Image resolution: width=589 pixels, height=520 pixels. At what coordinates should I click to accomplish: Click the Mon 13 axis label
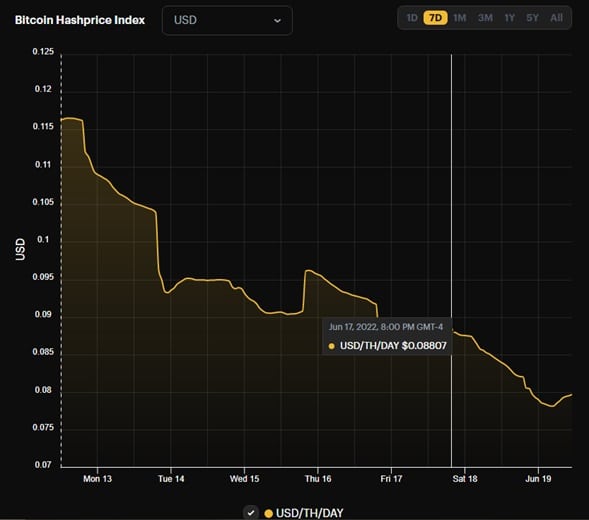pyautogui.click(x=97, y=479)
